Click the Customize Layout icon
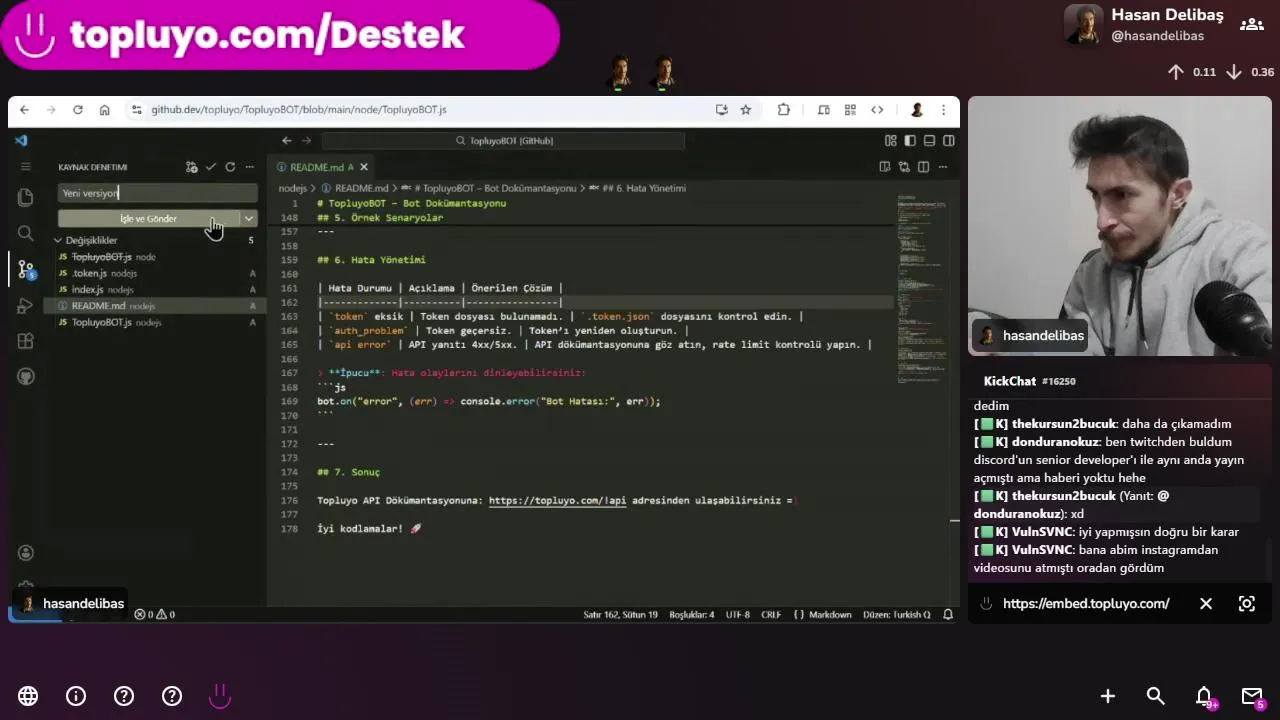This screenshot has width=1280, height=720. pos(890,141)
